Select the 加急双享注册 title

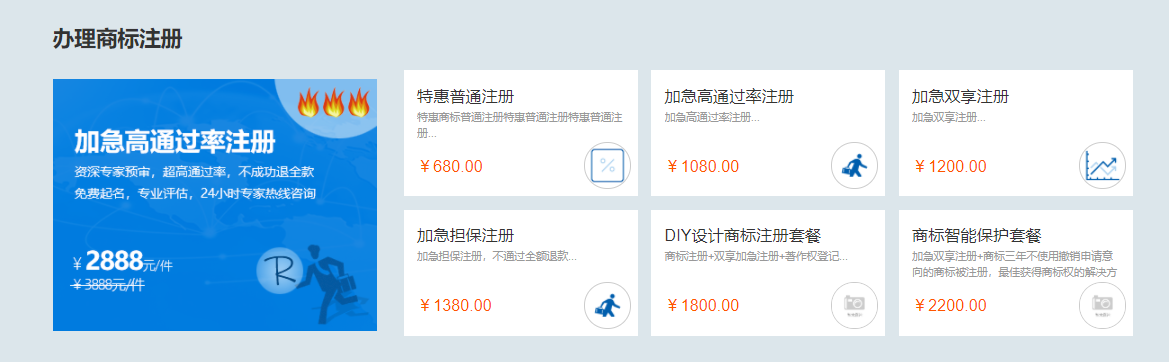coord(960,97)
